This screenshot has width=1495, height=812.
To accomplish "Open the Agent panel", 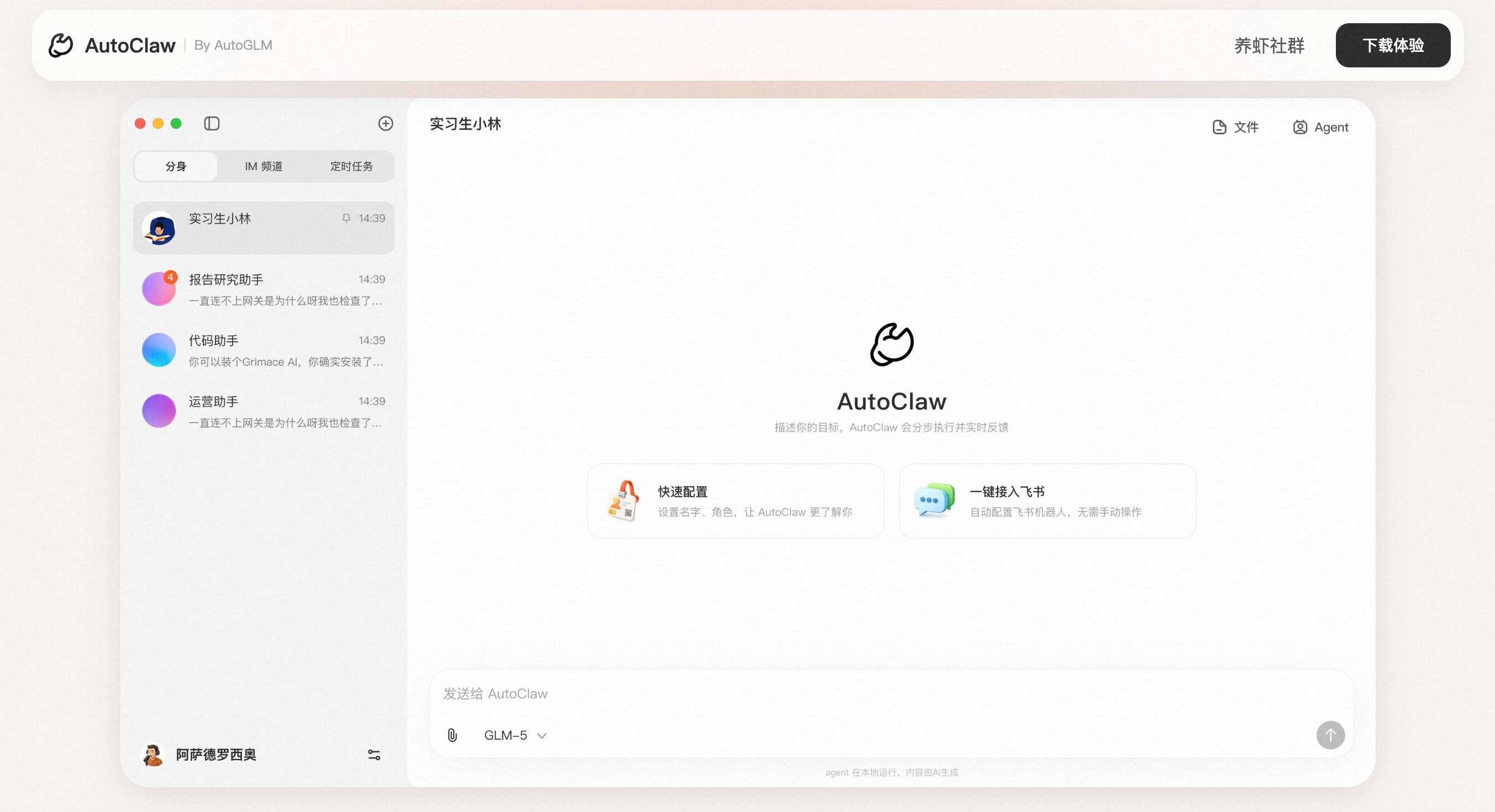I will point(1320,127).
